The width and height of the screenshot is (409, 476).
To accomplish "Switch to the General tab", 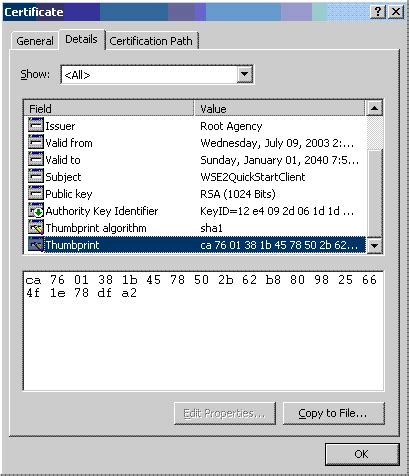I will [35, 41].
